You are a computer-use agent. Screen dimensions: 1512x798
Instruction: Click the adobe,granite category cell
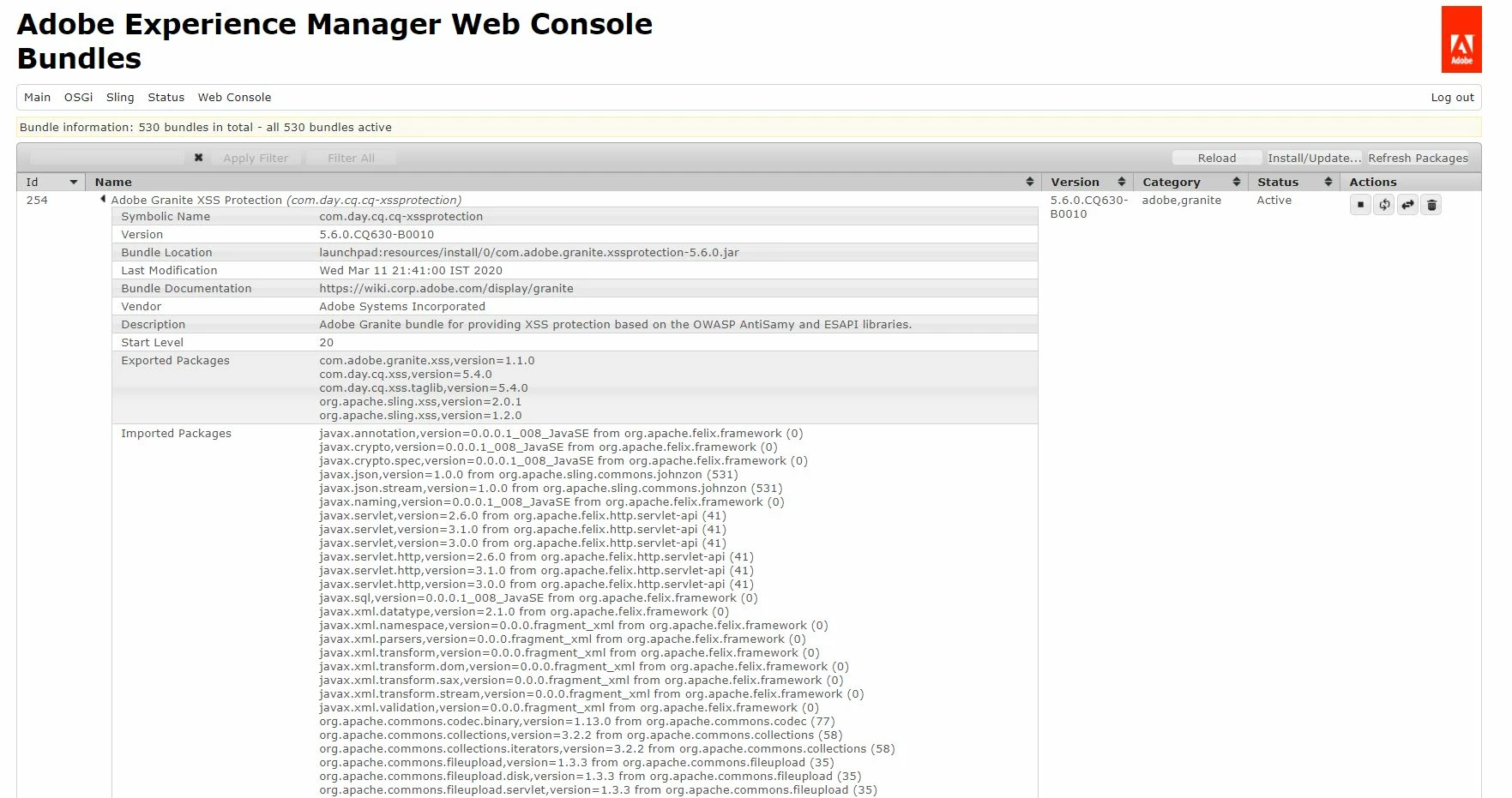1181,201
